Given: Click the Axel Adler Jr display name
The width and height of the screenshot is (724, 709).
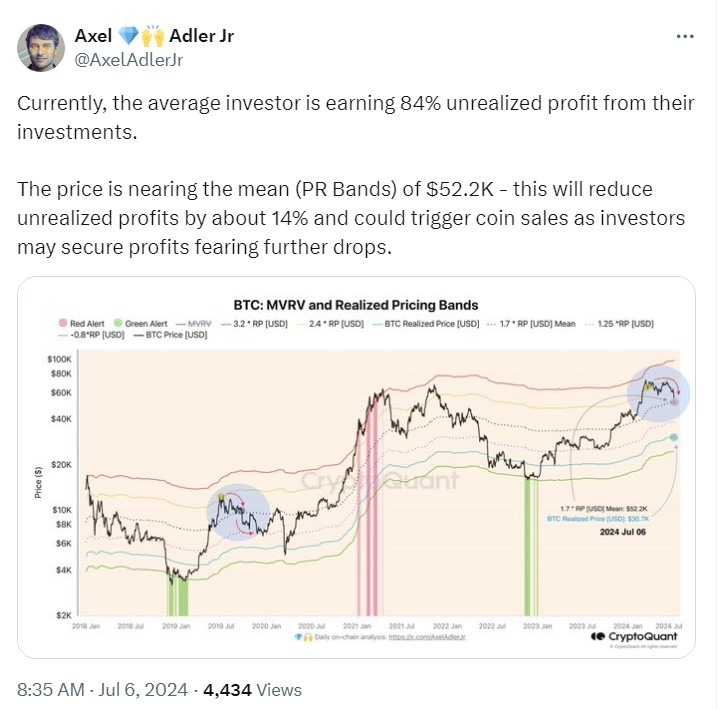Looking at the screenshot, I should click(x=154, y=36).
